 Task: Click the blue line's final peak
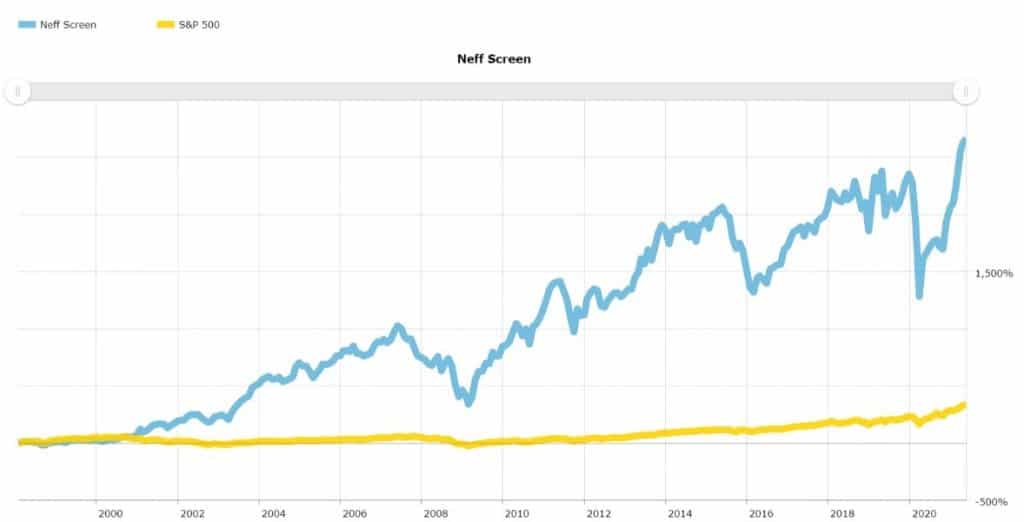(x=963, y=140)
